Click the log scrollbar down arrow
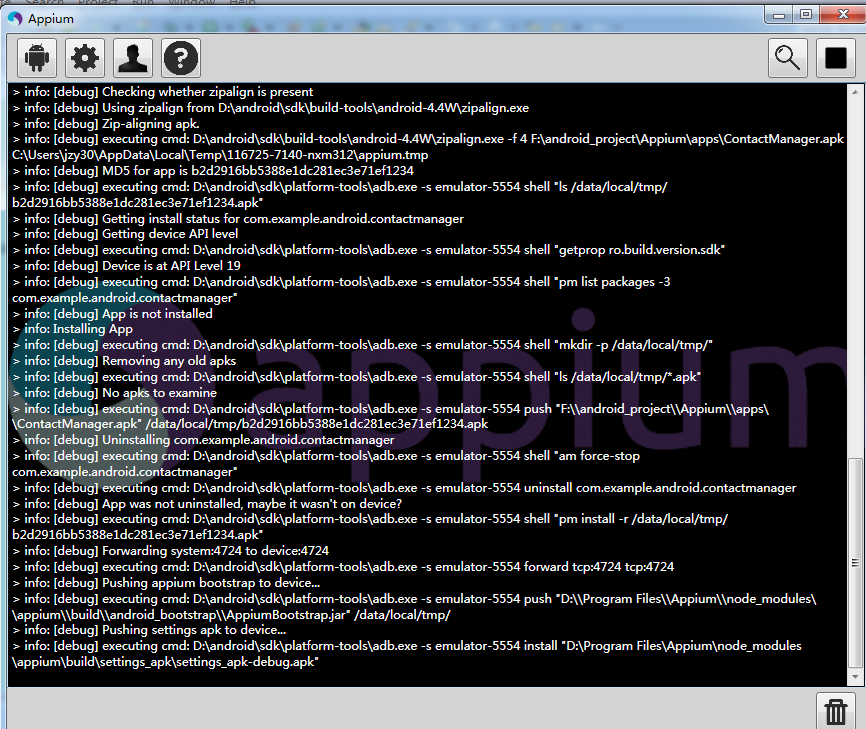Screen dimensions: 866x729 854,676
